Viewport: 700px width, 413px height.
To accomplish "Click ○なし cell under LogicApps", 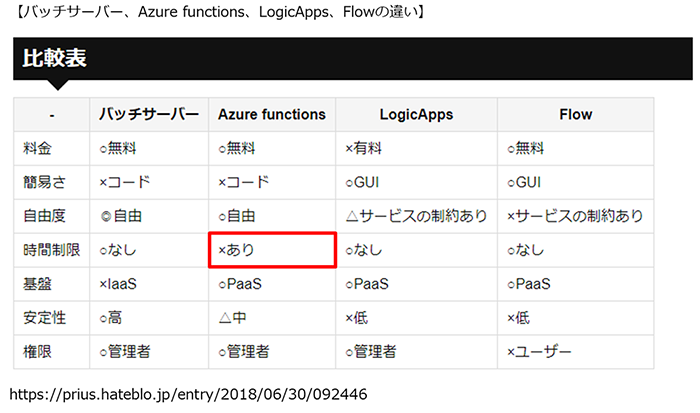I will tap(417, 250).
